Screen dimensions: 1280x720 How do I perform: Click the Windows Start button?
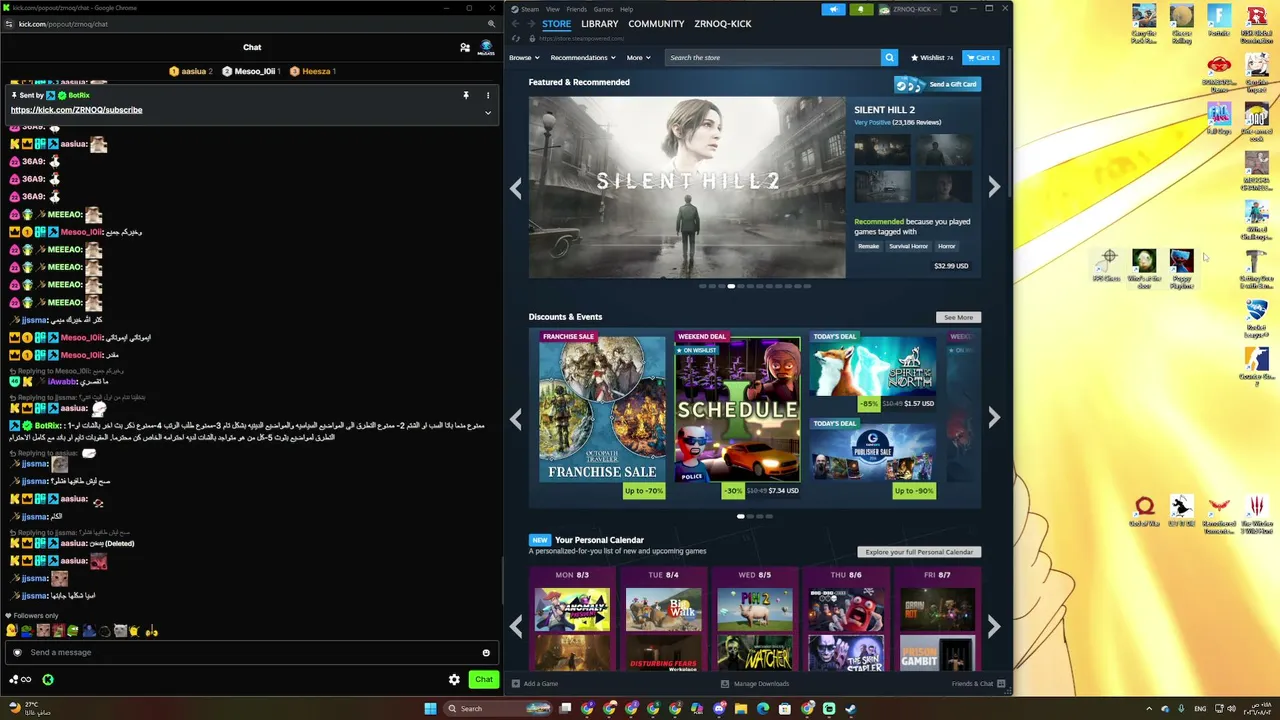431,708
